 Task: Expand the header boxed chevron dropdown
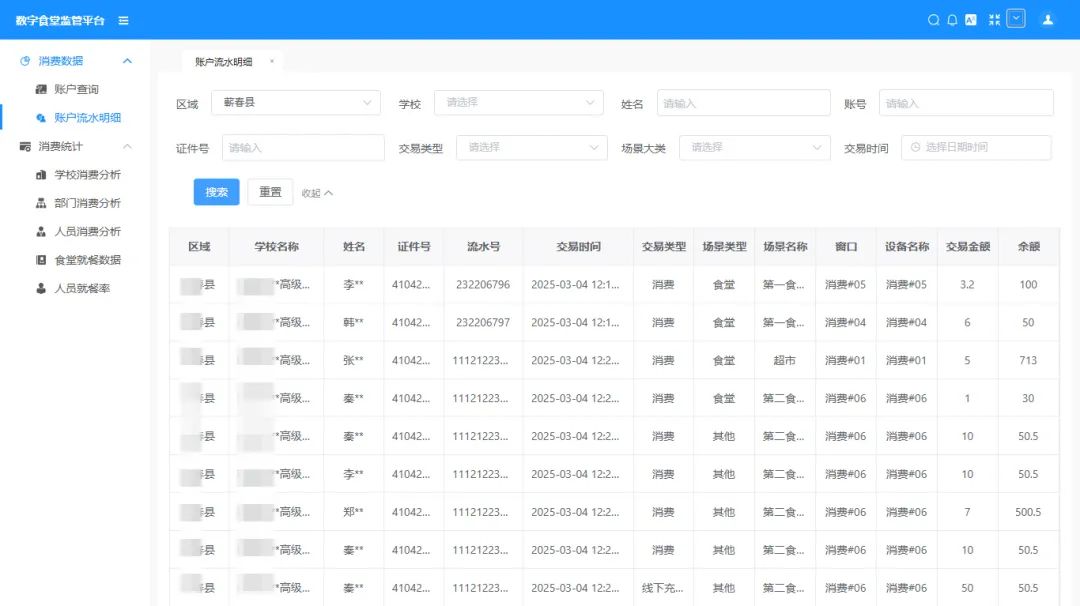tap(1016, 19)
